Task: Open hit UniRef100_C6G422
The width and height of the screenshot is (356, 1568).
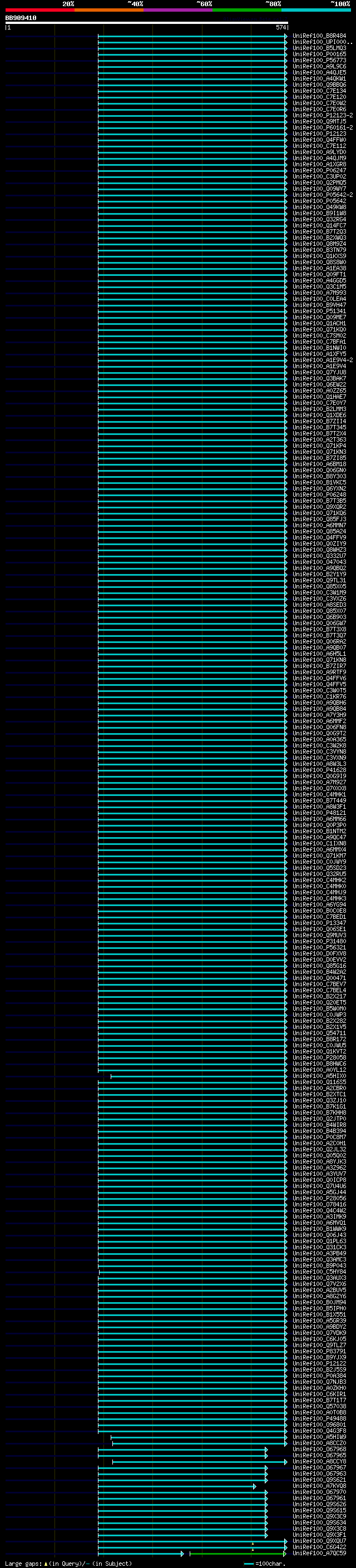Action: 319,1547
